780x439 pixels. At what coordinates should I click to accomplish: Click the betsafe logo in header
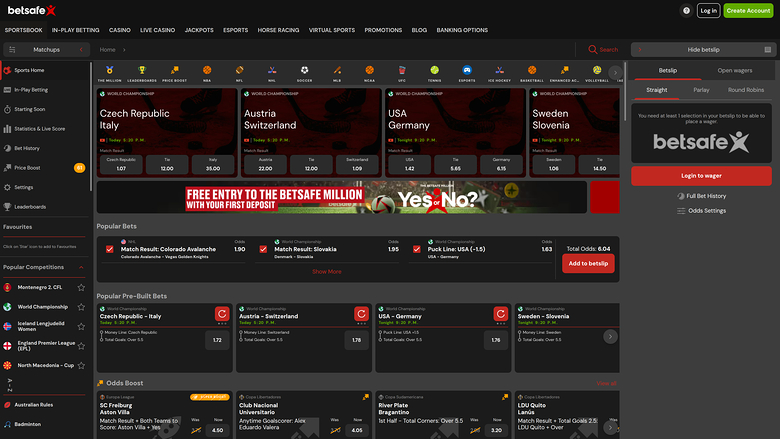(31, 10)
